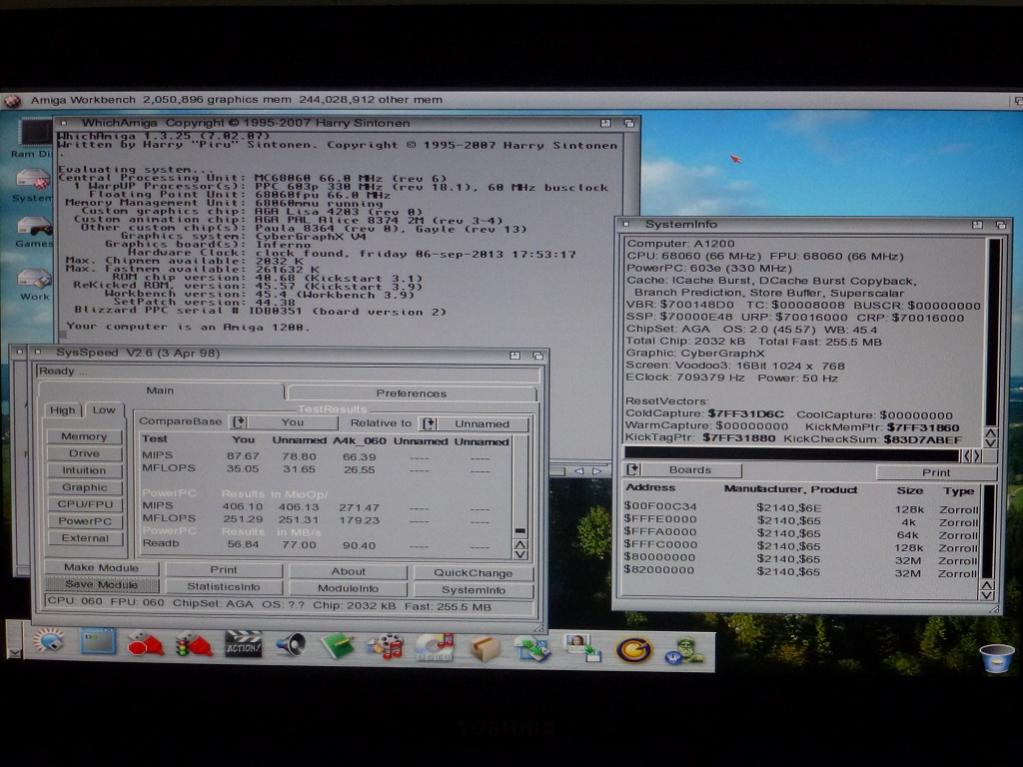Click the red USB stick dock icon
The width and height of the screenshot is (1023, 767).
coord(145,643)
